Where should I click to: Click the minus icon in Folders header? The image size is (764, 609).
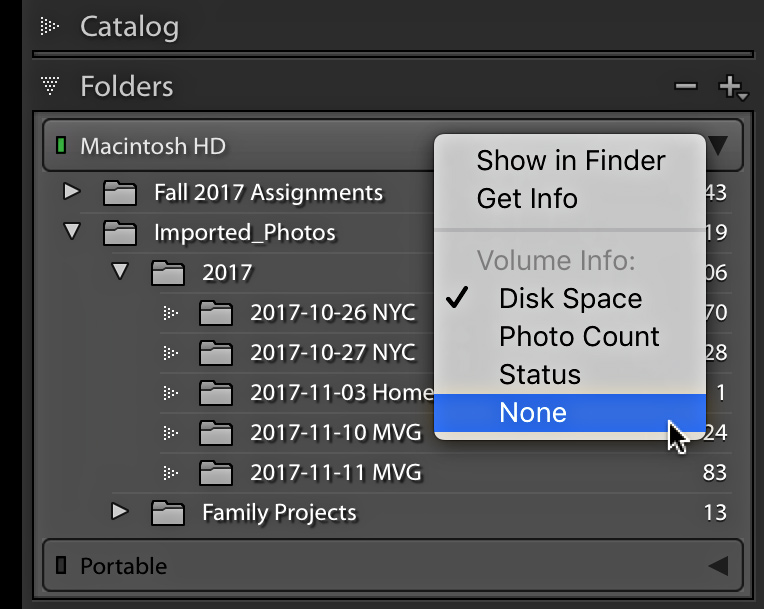(686, 87)
